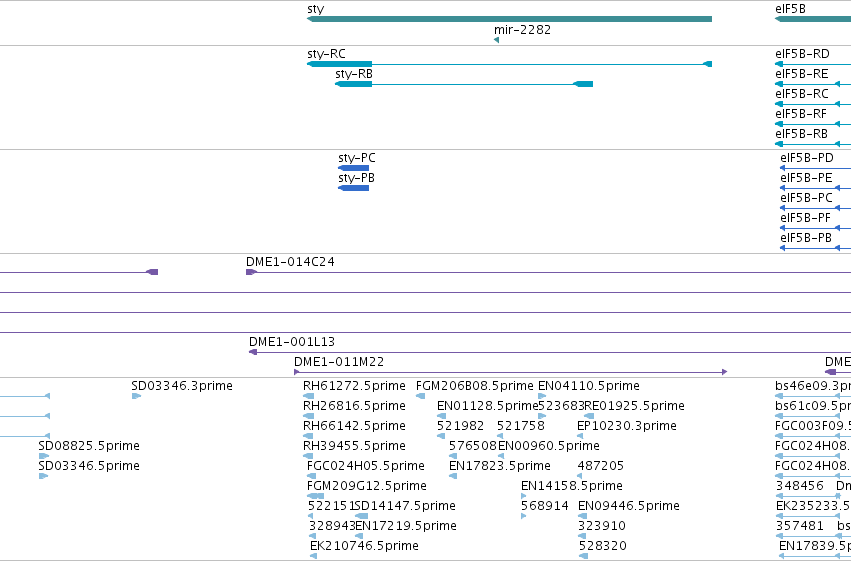Image resolution: width=851 pixels, height=561 pixels.
Task: Click the 487205 feature label
Action: (x=601, y=466)
